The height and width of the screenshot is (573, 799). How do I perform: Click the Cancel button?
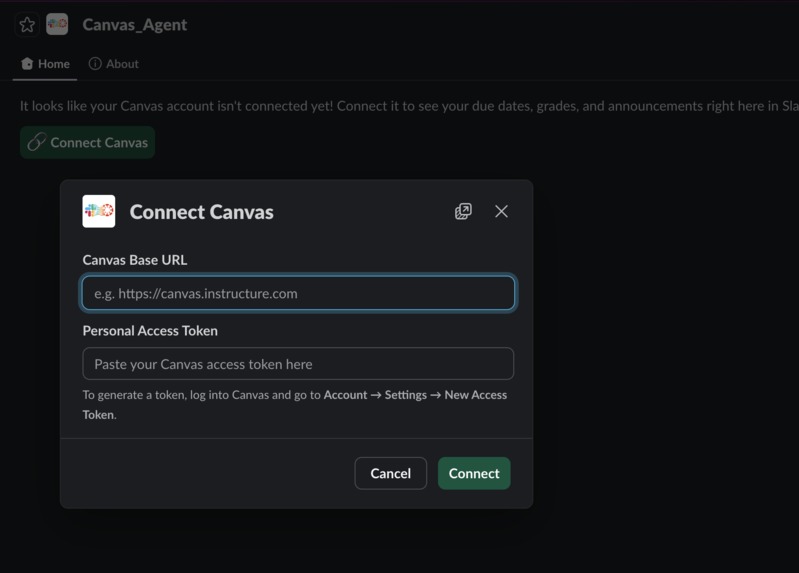tap(390, 473)
